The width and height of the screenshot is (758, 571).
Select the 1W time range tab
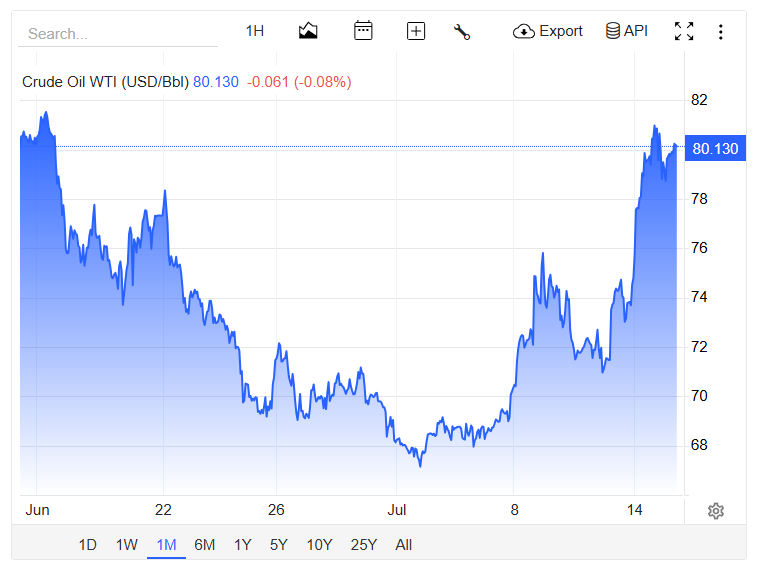point(127,545)
